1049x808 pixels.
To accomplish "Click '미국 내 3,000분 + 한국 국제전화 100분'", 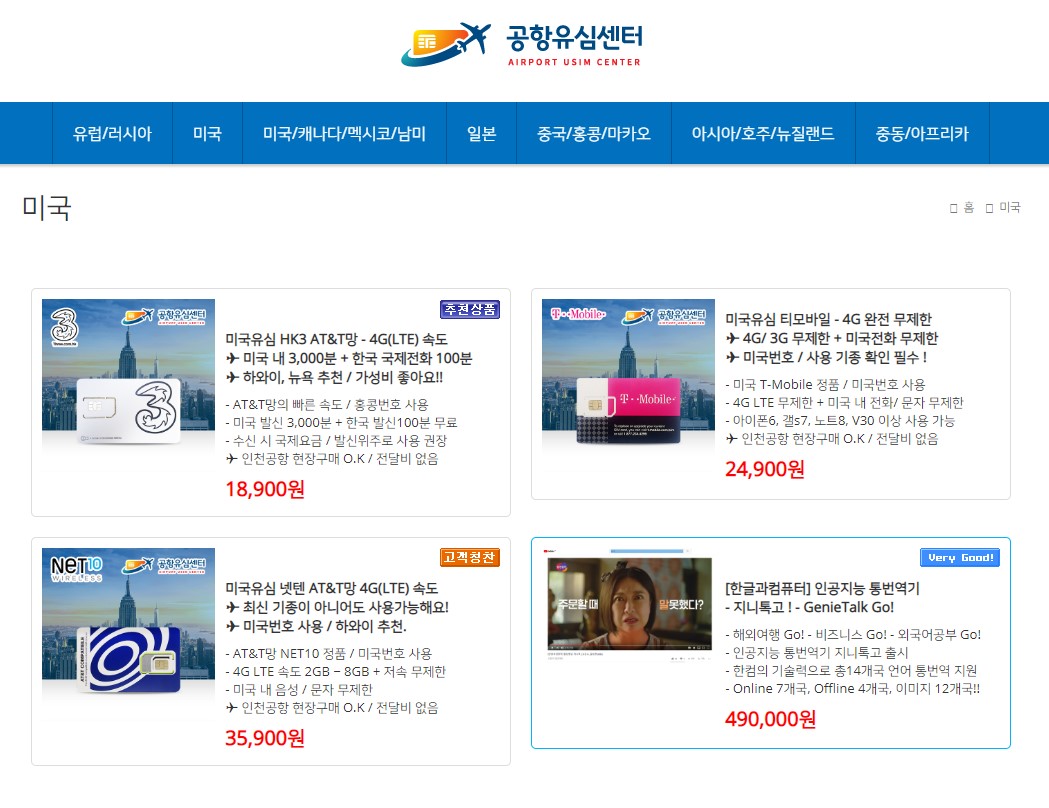I will tap(358, 359).
